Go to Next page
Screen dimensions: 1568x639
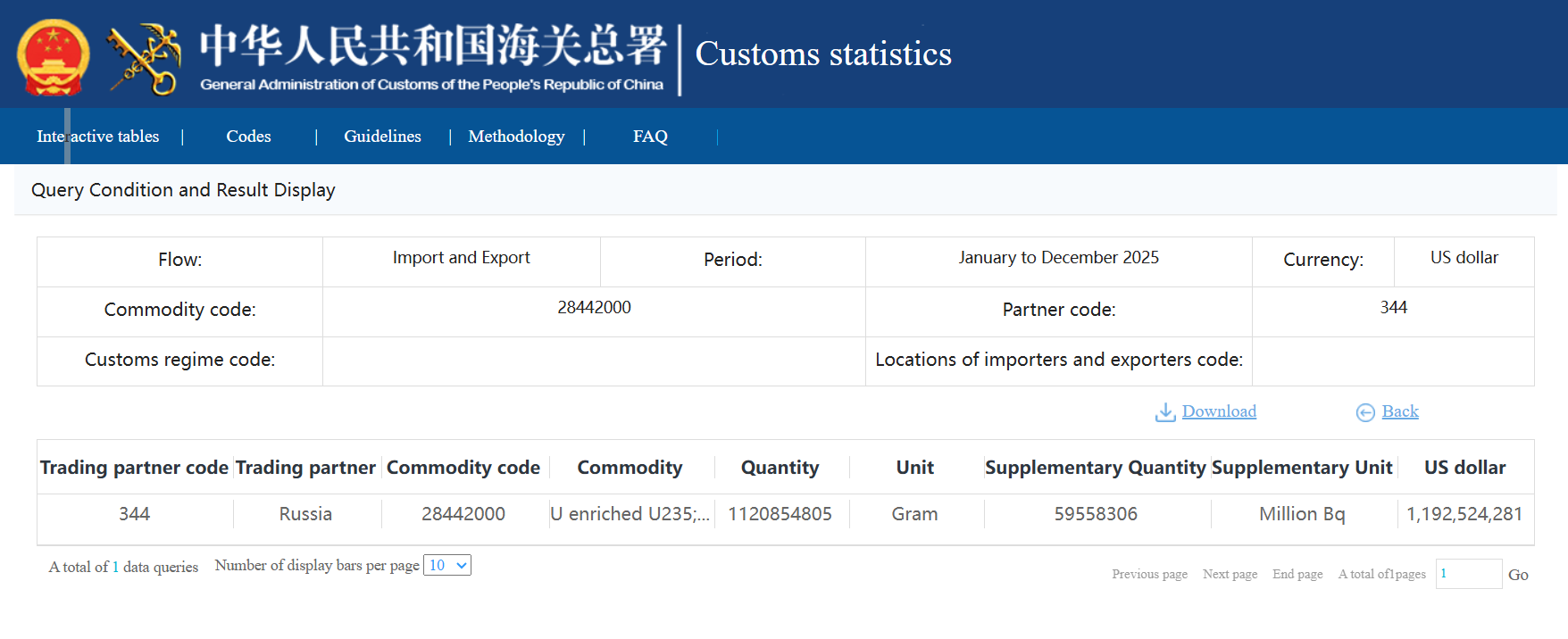(1230, 574)
